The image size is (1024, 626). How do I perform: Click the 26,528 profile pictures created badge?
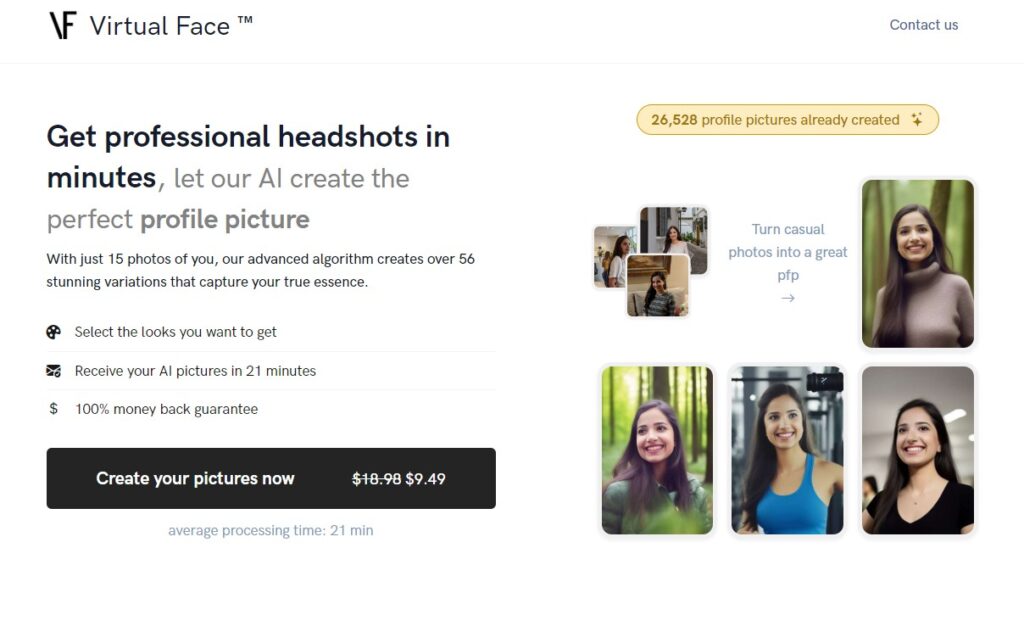click(787, 120)
